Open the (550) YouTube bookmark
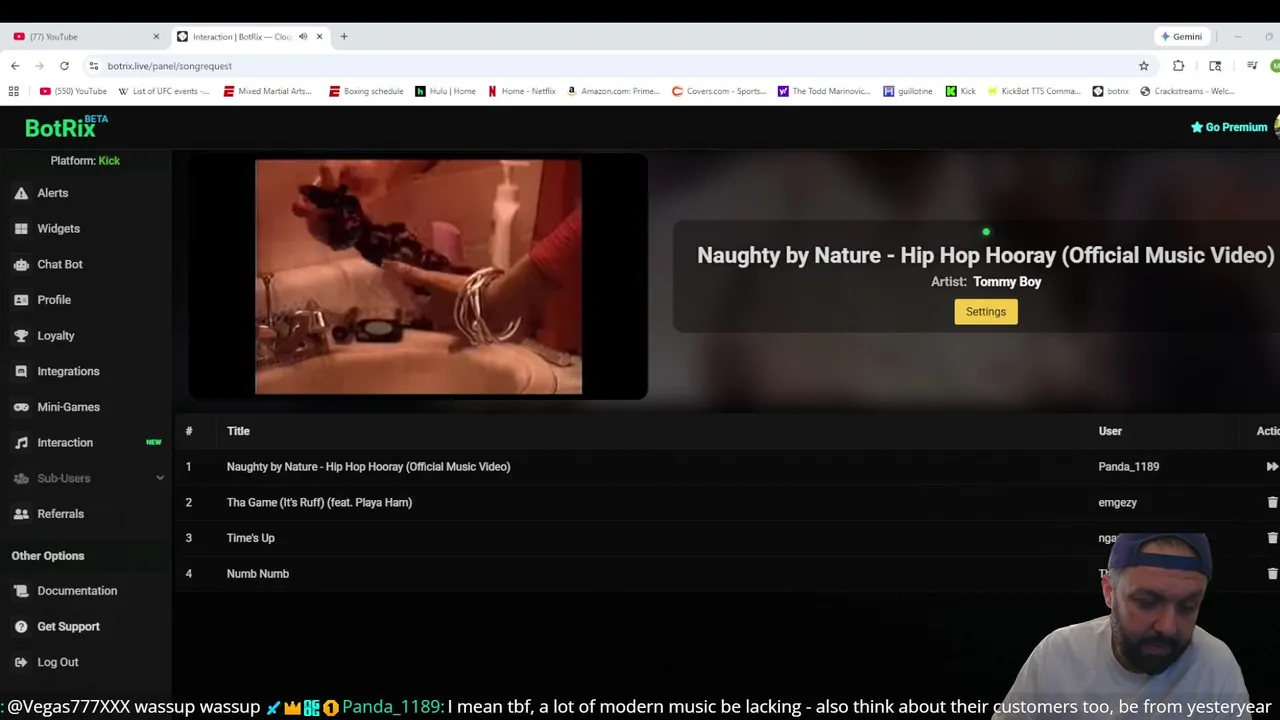Viewport: 1280px width, 720px height. pos(73,91)
